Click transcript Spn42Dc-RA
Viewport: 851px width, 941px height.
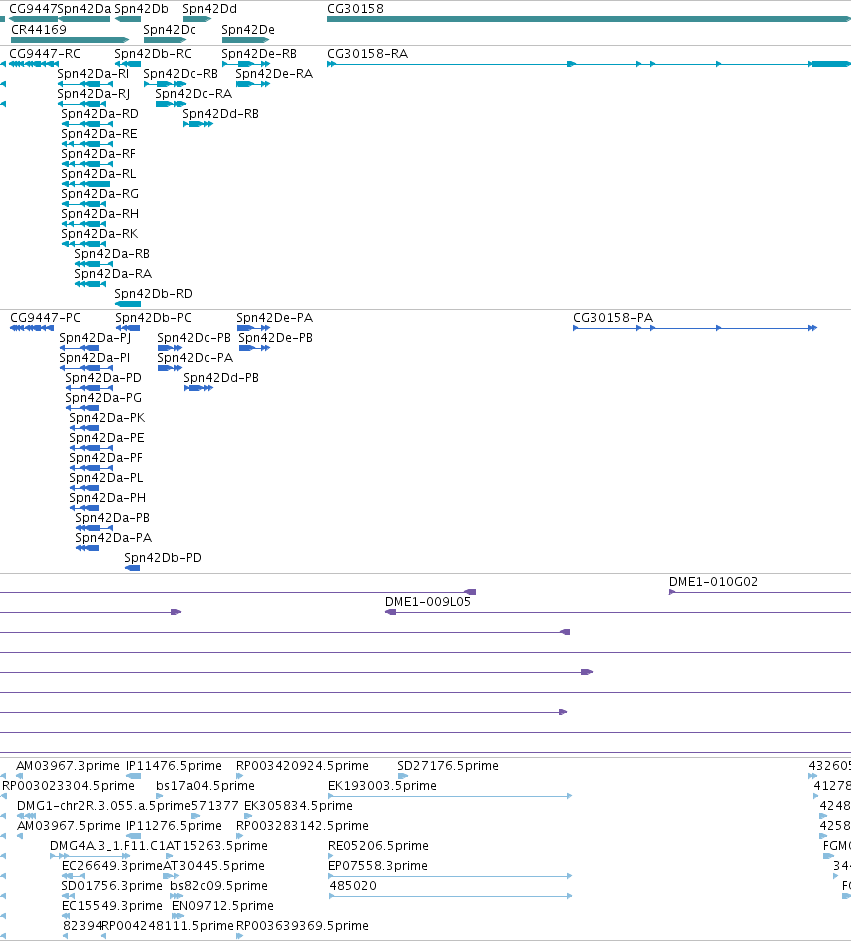(x=193, y=94)
